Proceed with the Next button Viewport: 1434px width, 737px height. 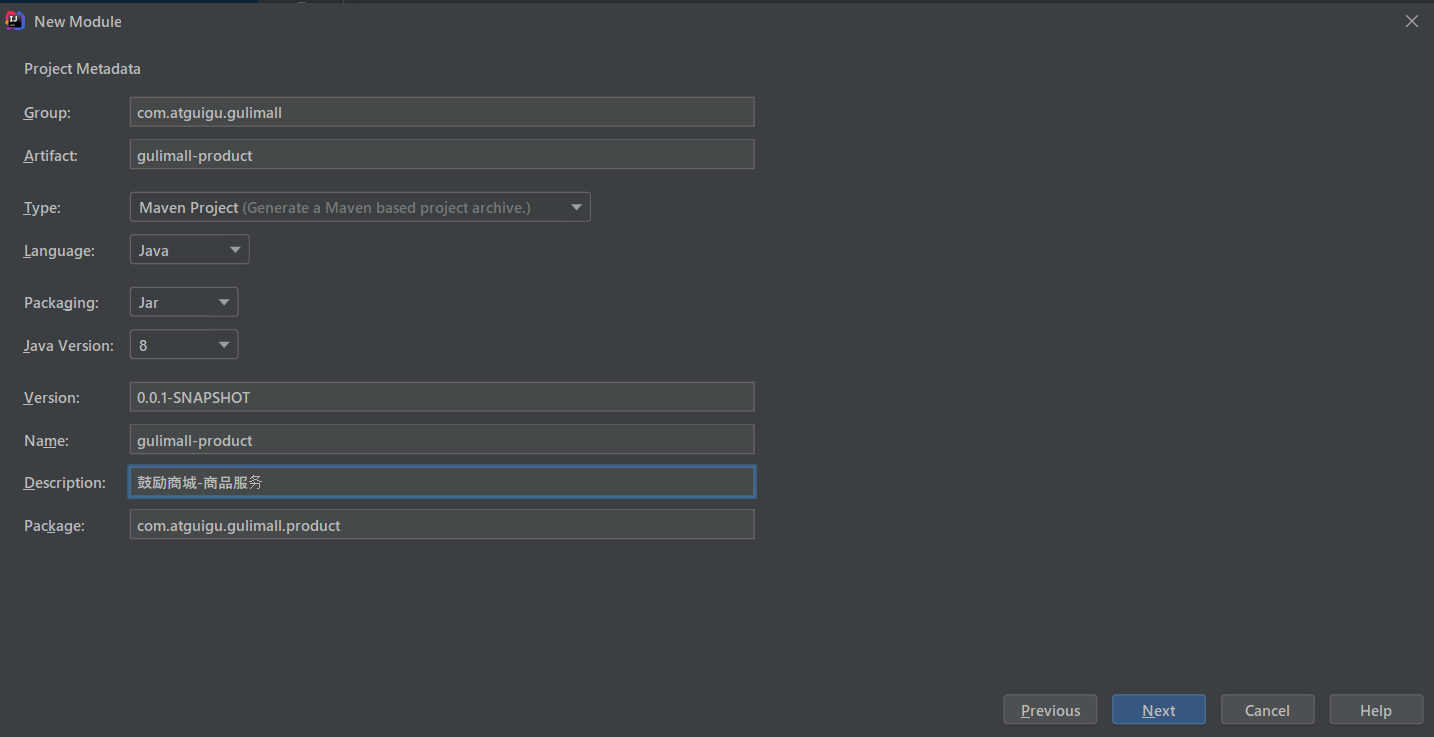click(1159, 710)
